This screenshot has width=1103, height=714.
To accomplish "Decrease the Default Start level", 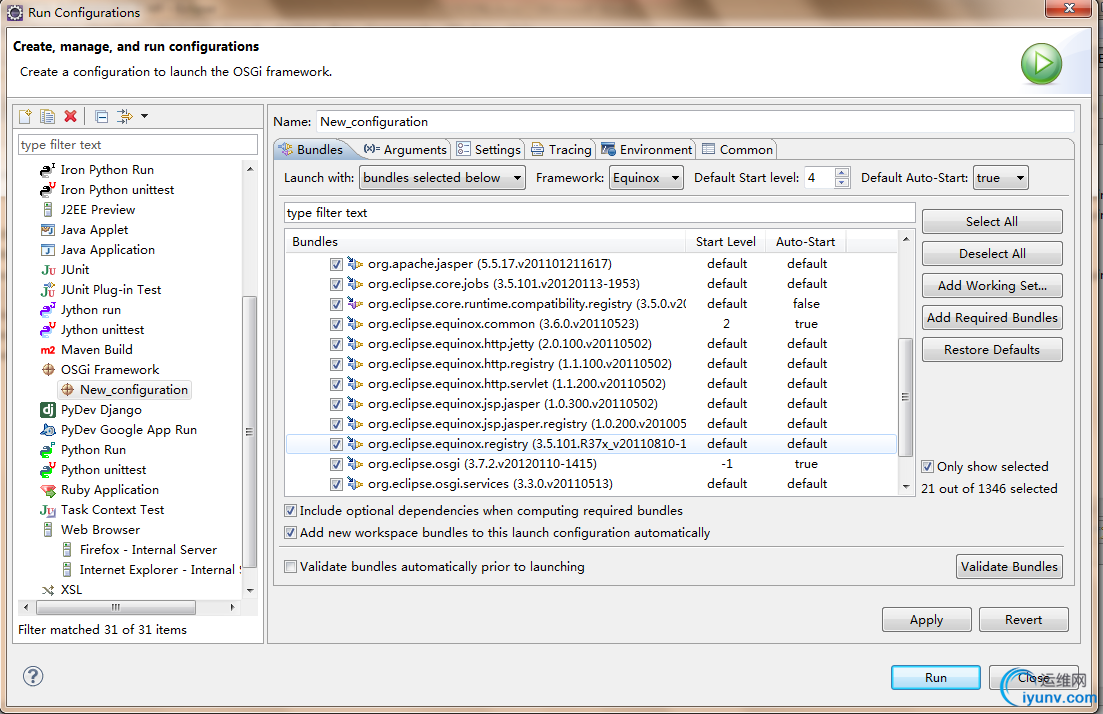I will (x=842, y=183).
